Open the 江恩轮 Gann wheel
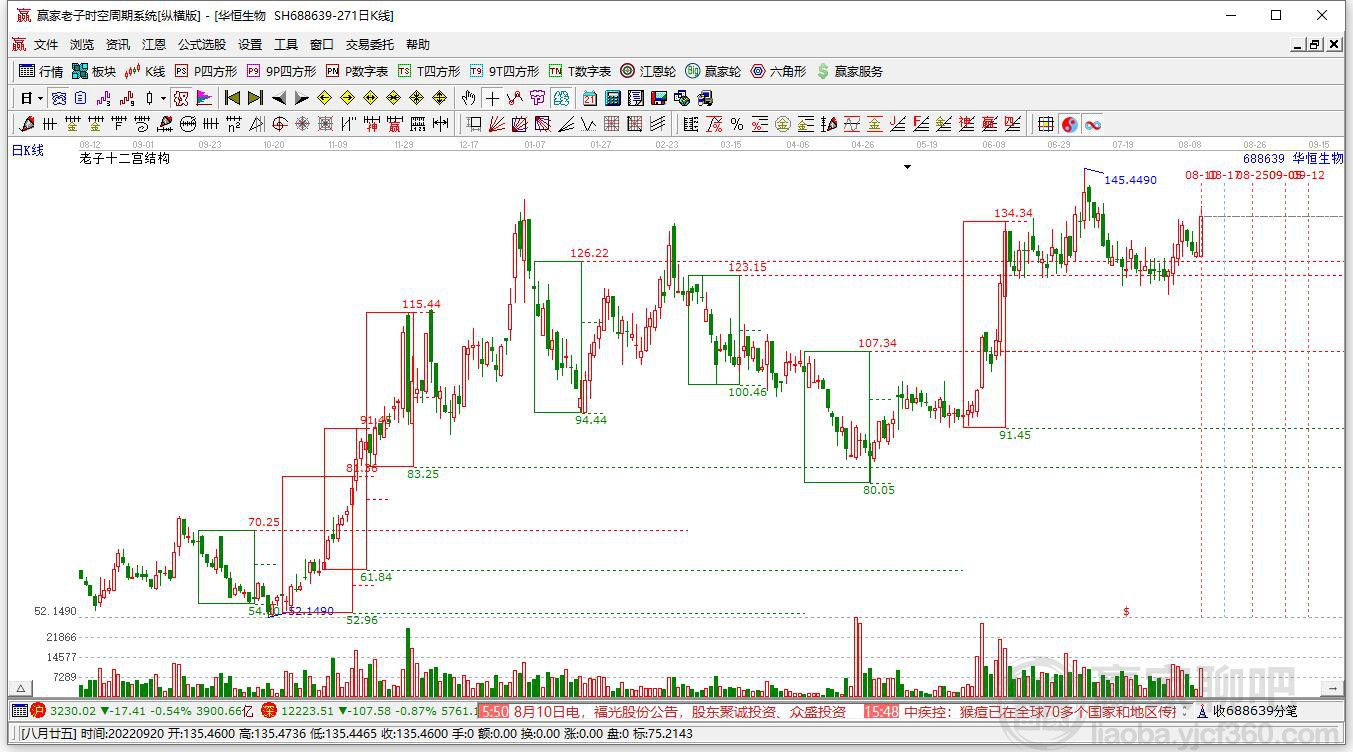 [x=648, y=71]
